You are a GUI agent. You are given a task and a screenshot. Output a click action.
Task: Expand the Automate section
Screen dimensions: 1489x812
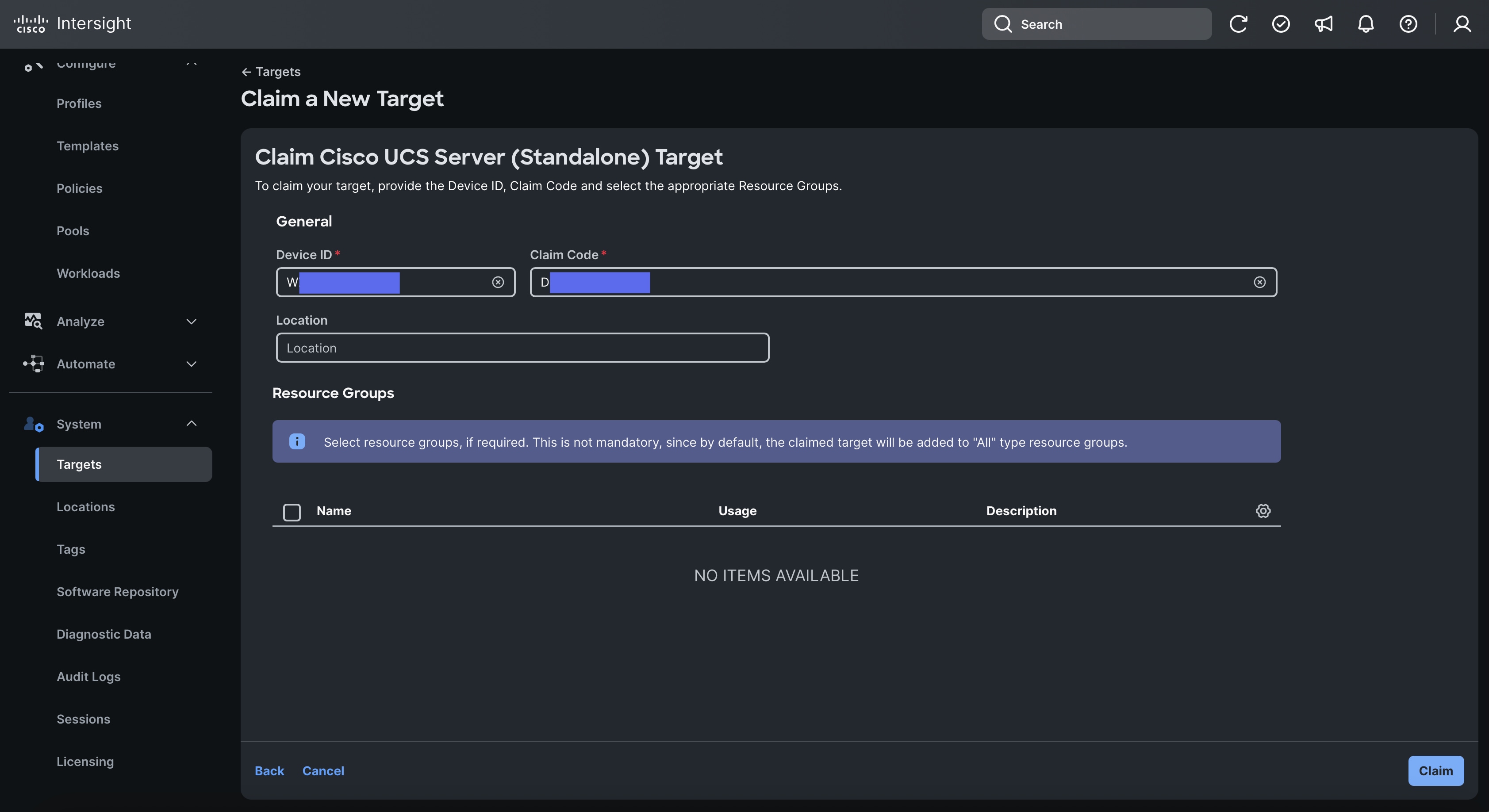pos(192,364)
